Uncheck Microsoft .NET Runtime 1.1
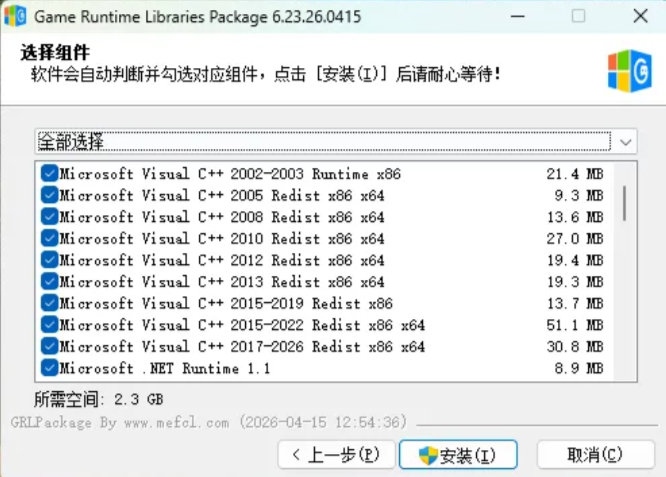666x477 pixels. pyautogui.click(x=50, y=368)
